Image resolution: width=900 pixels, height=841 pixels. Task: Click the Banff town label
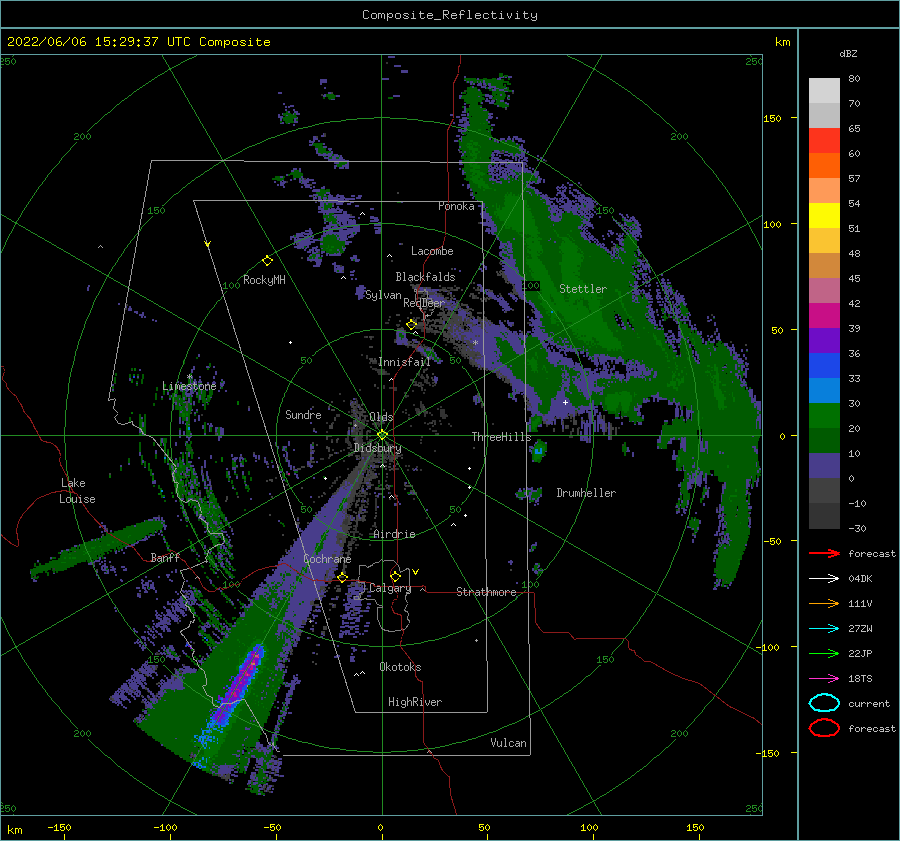pos(165,557)
